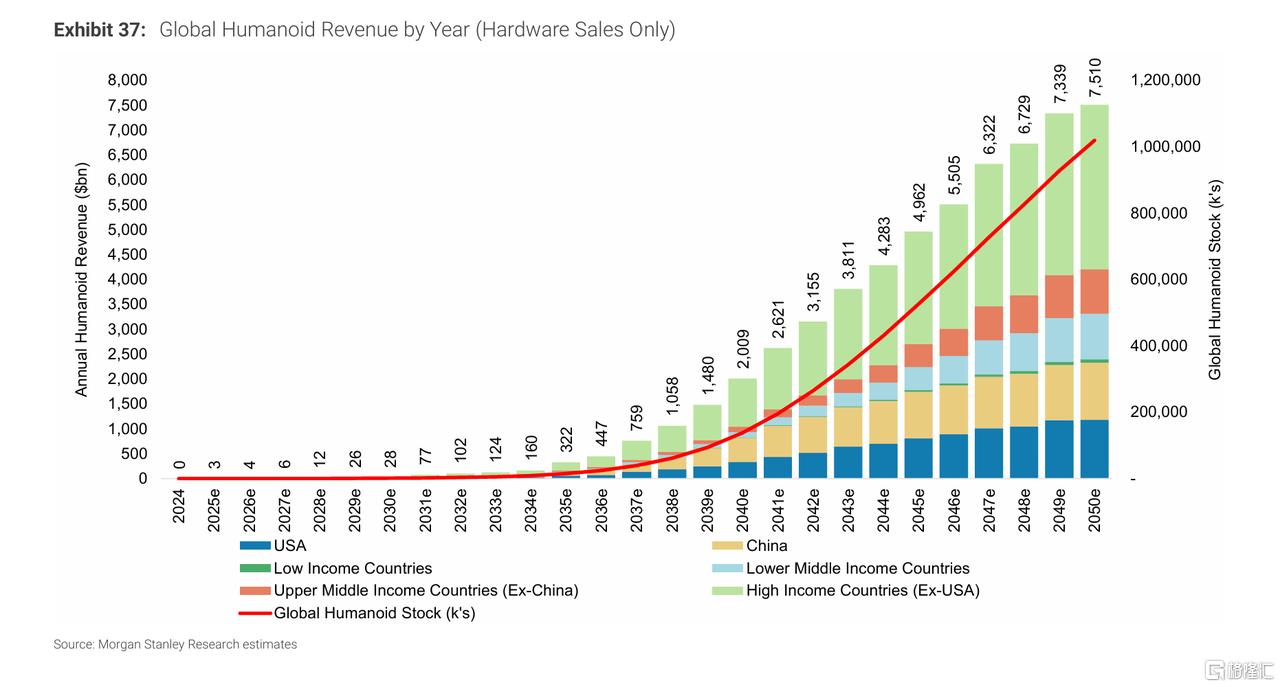
Task: Click the 2,009 data label
Action: pyautogui.click(x=742, y=350)
